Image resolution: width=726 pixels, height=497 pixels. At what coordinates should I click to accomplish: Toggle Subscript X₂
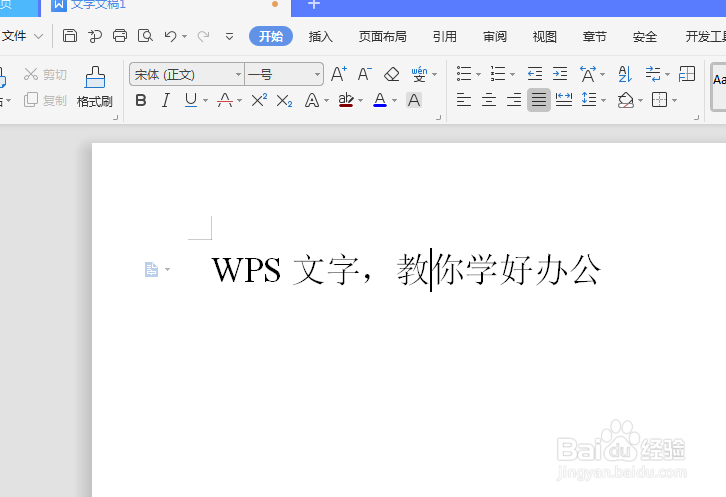pyautogui.click(x=284, y=101)
